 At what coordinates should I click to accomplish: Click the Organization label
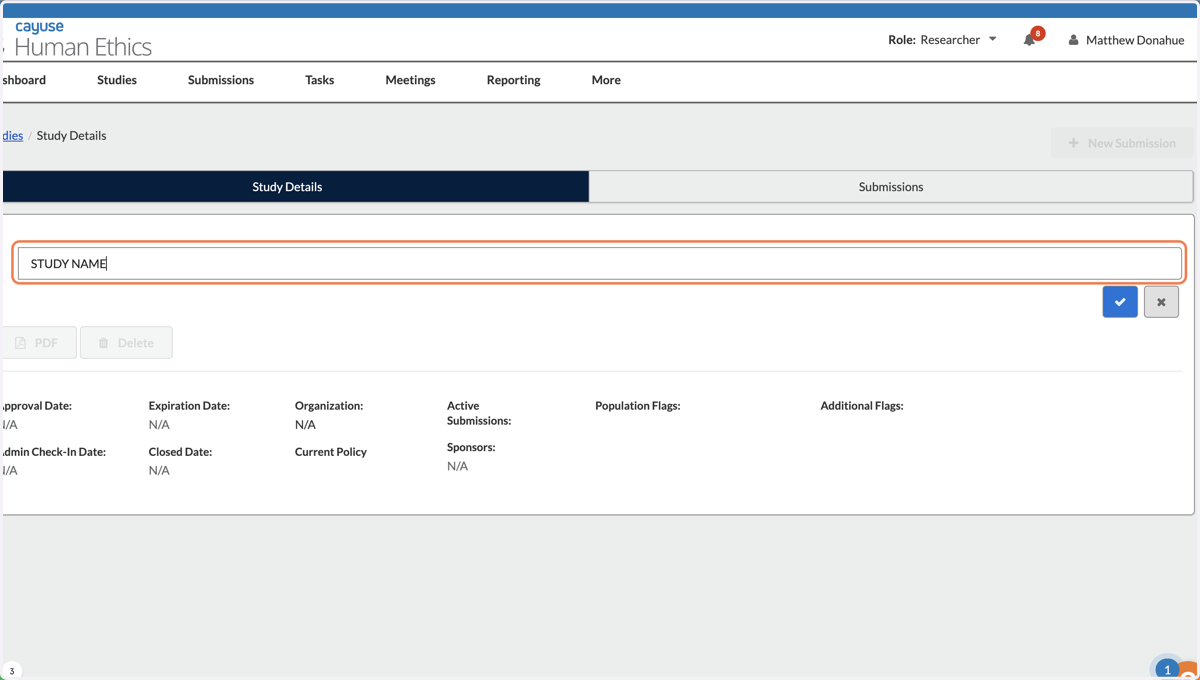pos(329,406)
